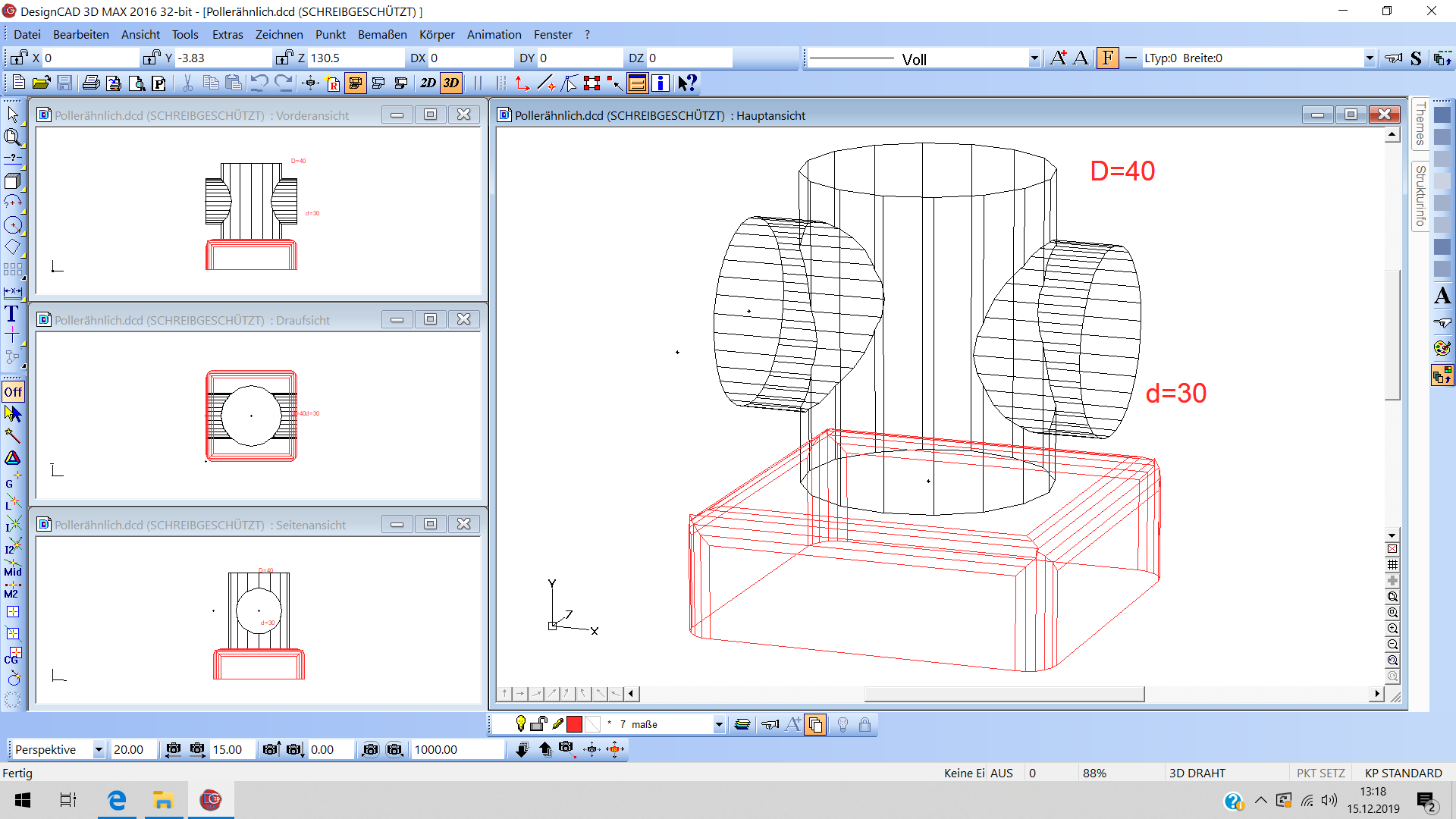Image resolution: width=1456 pixels, height=819 pixels.
Task: Select the 3D box primitive tool
Action: click(x=13, y=182)
